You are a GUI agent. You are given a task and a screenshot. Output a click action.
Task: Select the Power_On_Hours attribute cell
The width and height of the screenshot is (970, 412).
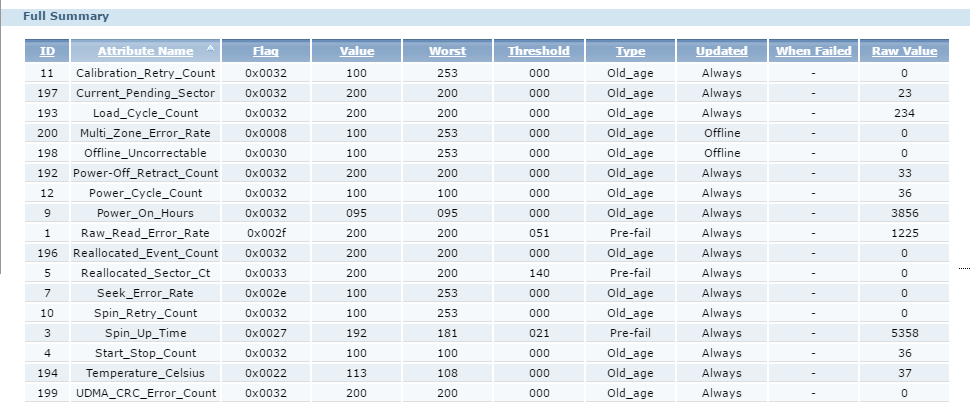click(x=146, y=213)
